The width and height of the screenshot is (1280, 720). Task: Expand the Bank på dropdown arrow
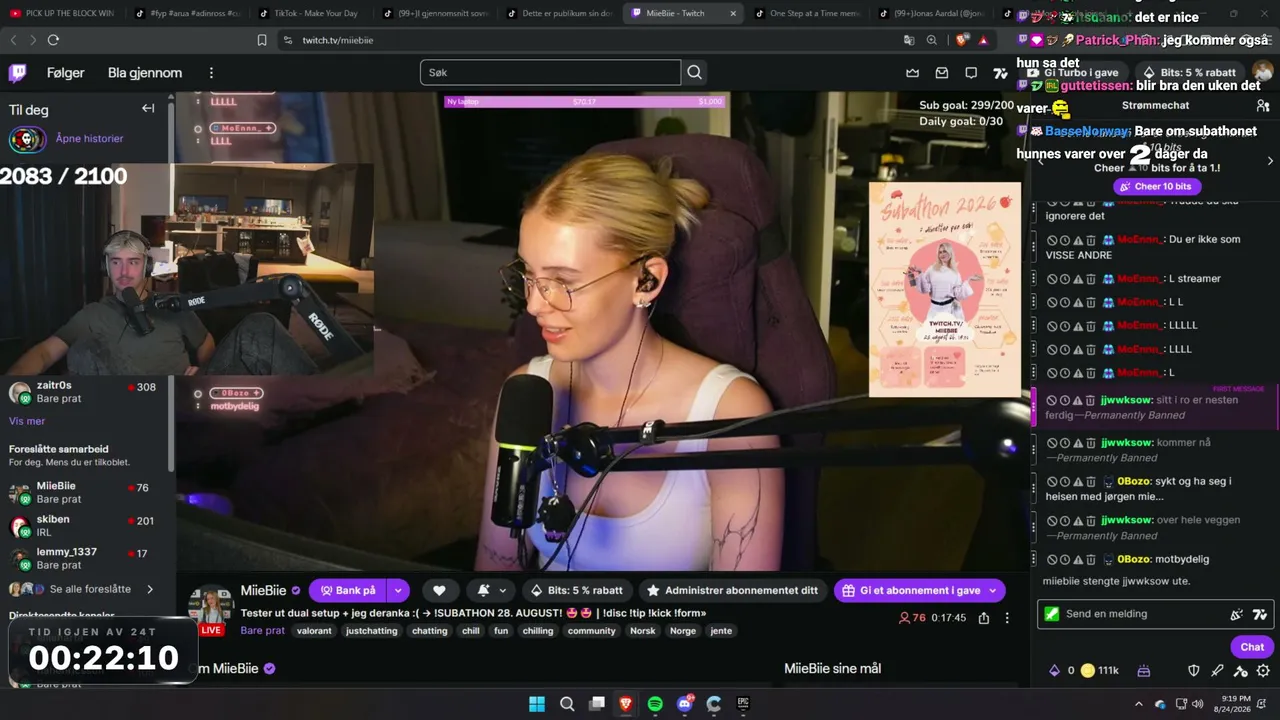click(x=398, y=591)
